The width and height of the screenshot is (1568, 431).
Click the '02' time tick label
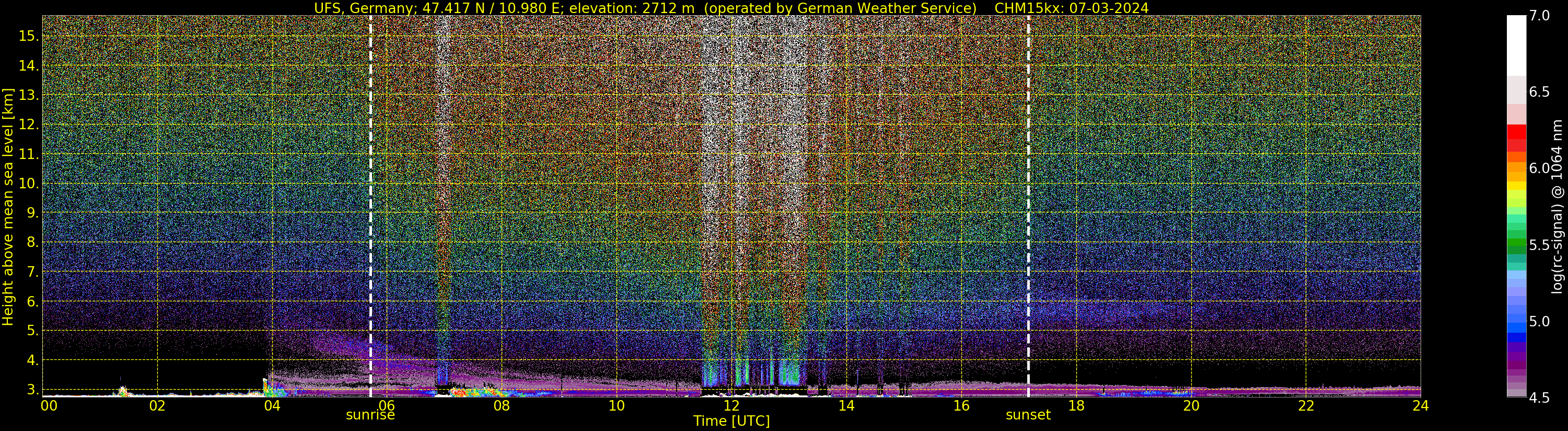pos(157,405)
